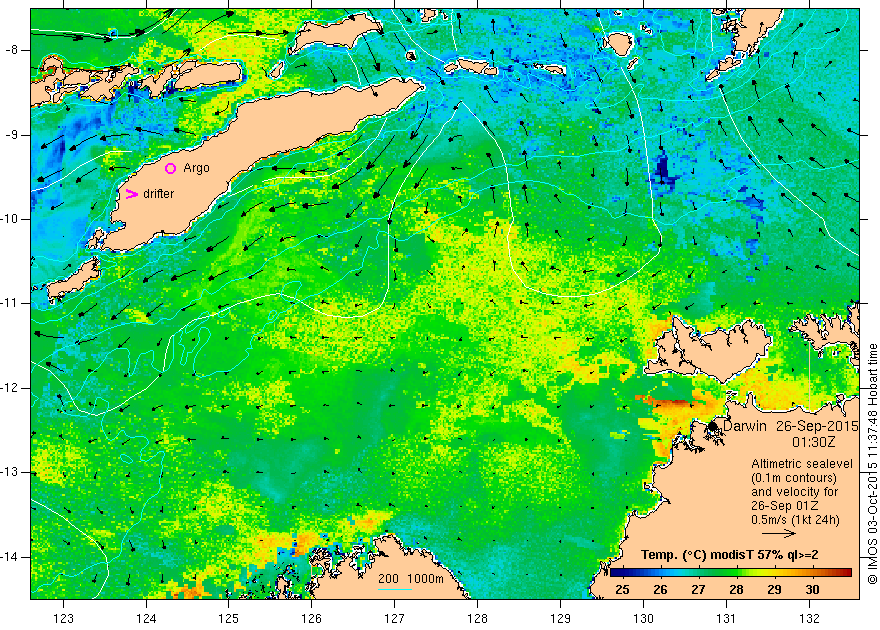Click the 'and velocity for' legend text

pos(795,492)
